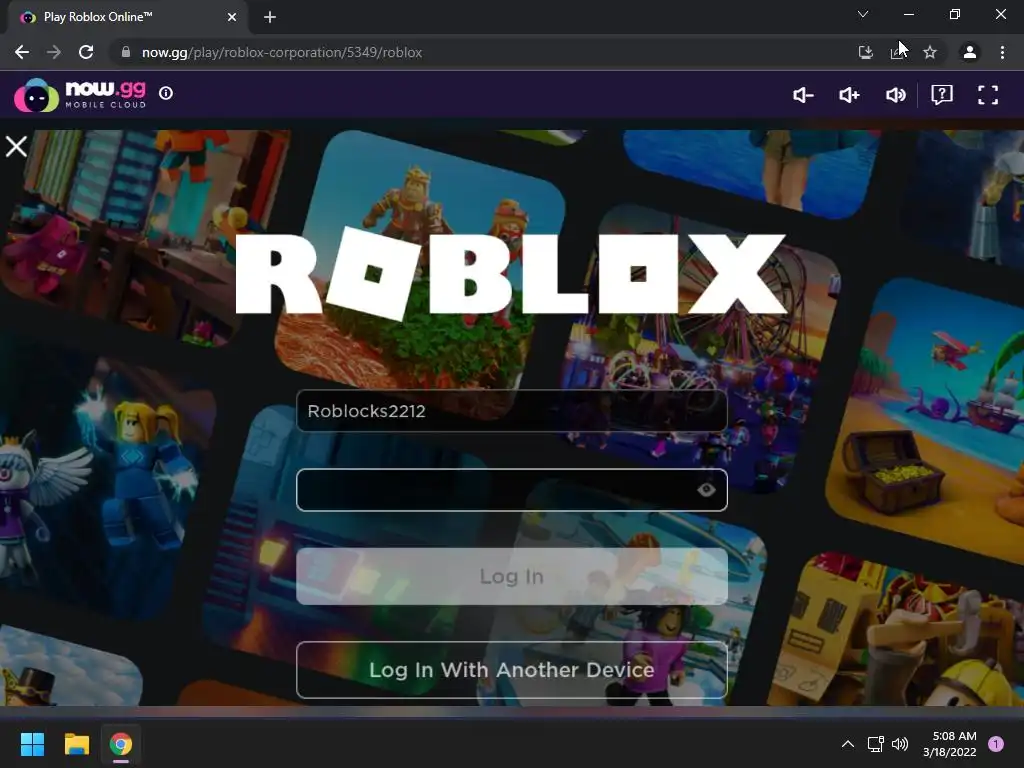Go back with the browser back arrow
The width and height of the screenshot is (1024, 768).
(22, 52)
